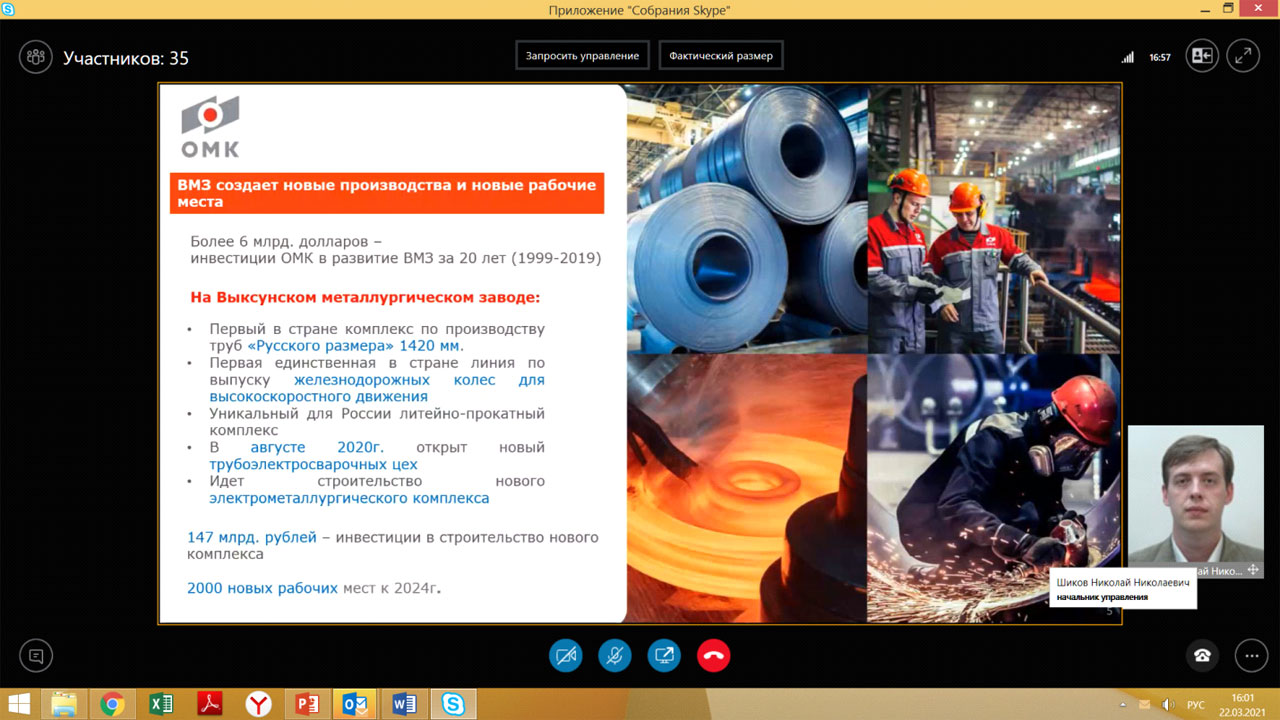Open call controls phone icon
The height and width of the screenshot is (720, 1280).
1202,656
